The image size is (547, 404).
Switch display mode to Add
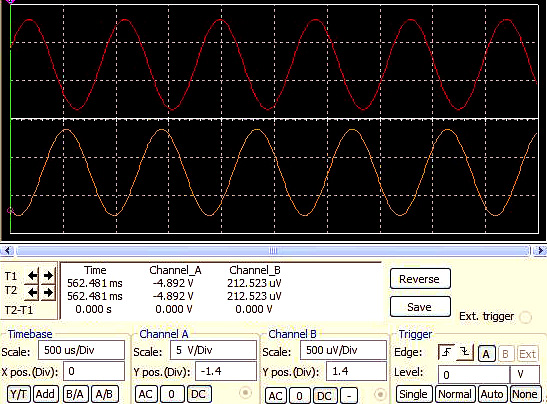coord(45,394)
